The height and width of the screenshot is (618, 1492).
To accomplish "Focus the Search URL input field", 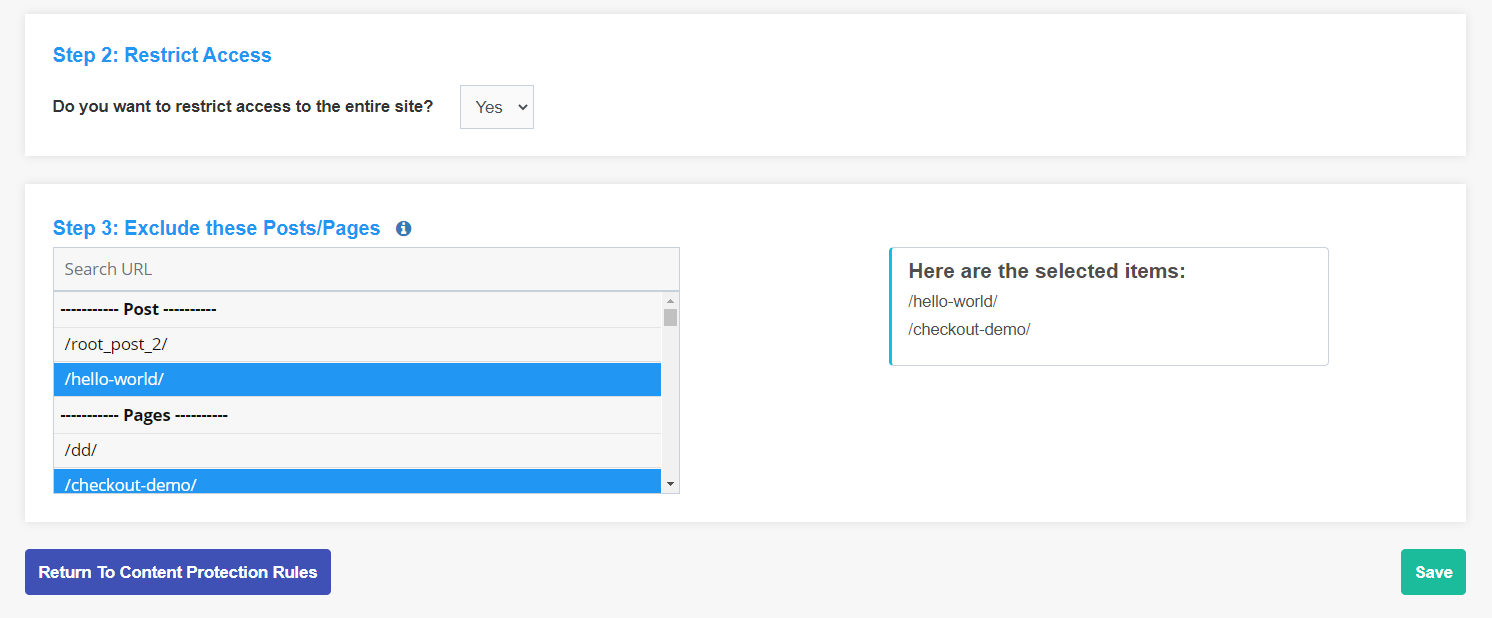I will 366,269.
